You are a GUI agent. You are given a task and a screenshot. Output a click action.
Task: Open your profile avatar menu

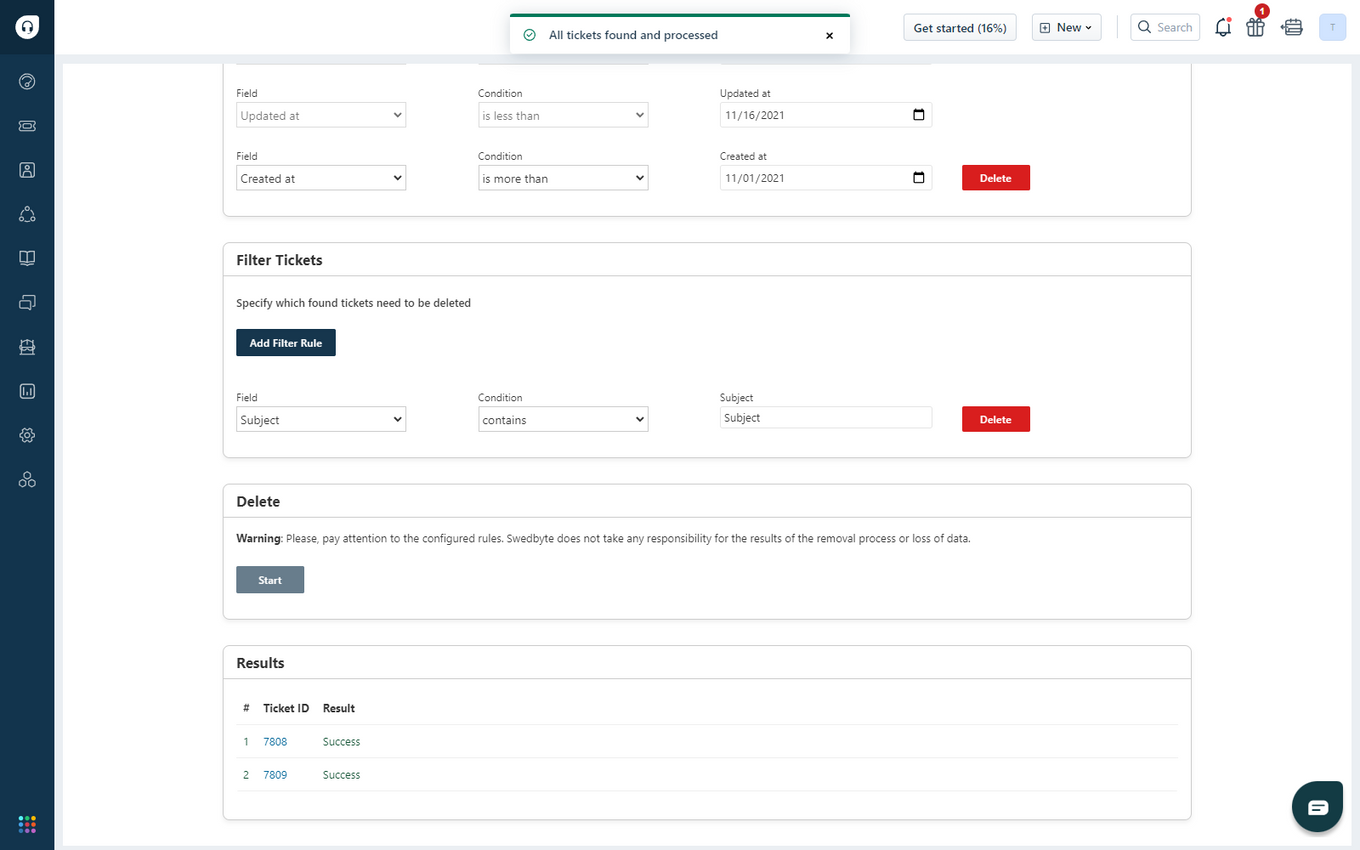click(1332, 27)
